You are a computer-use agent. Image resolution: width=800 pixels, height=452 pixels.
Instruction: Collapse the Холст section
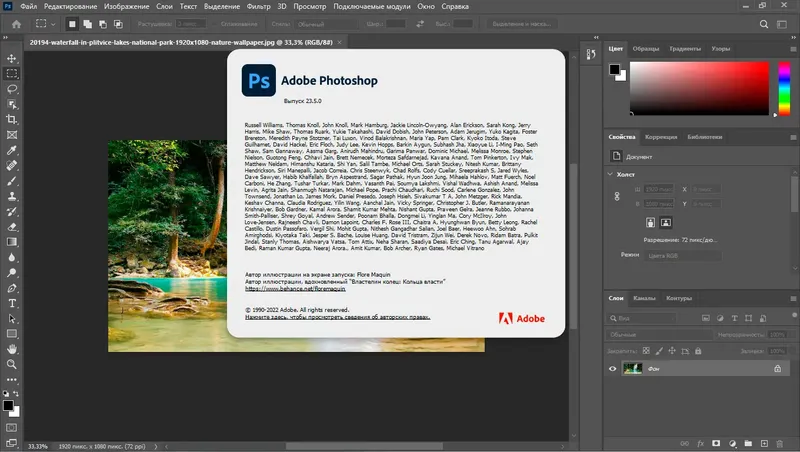coord(612,173)
